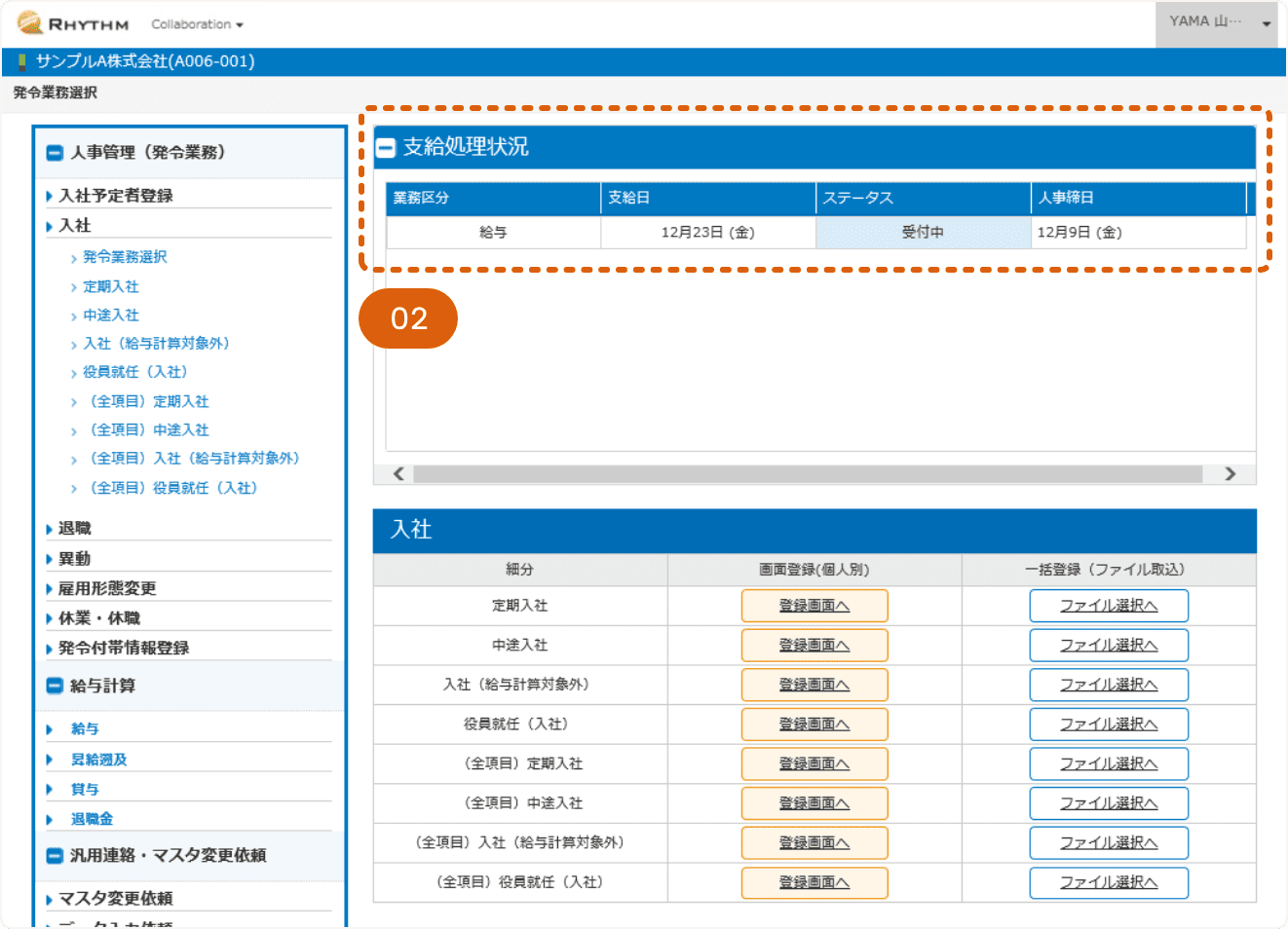
Task: Click ファイル選択へ for （全項目）入社（給与計算対象外）
Action: 1109,843
